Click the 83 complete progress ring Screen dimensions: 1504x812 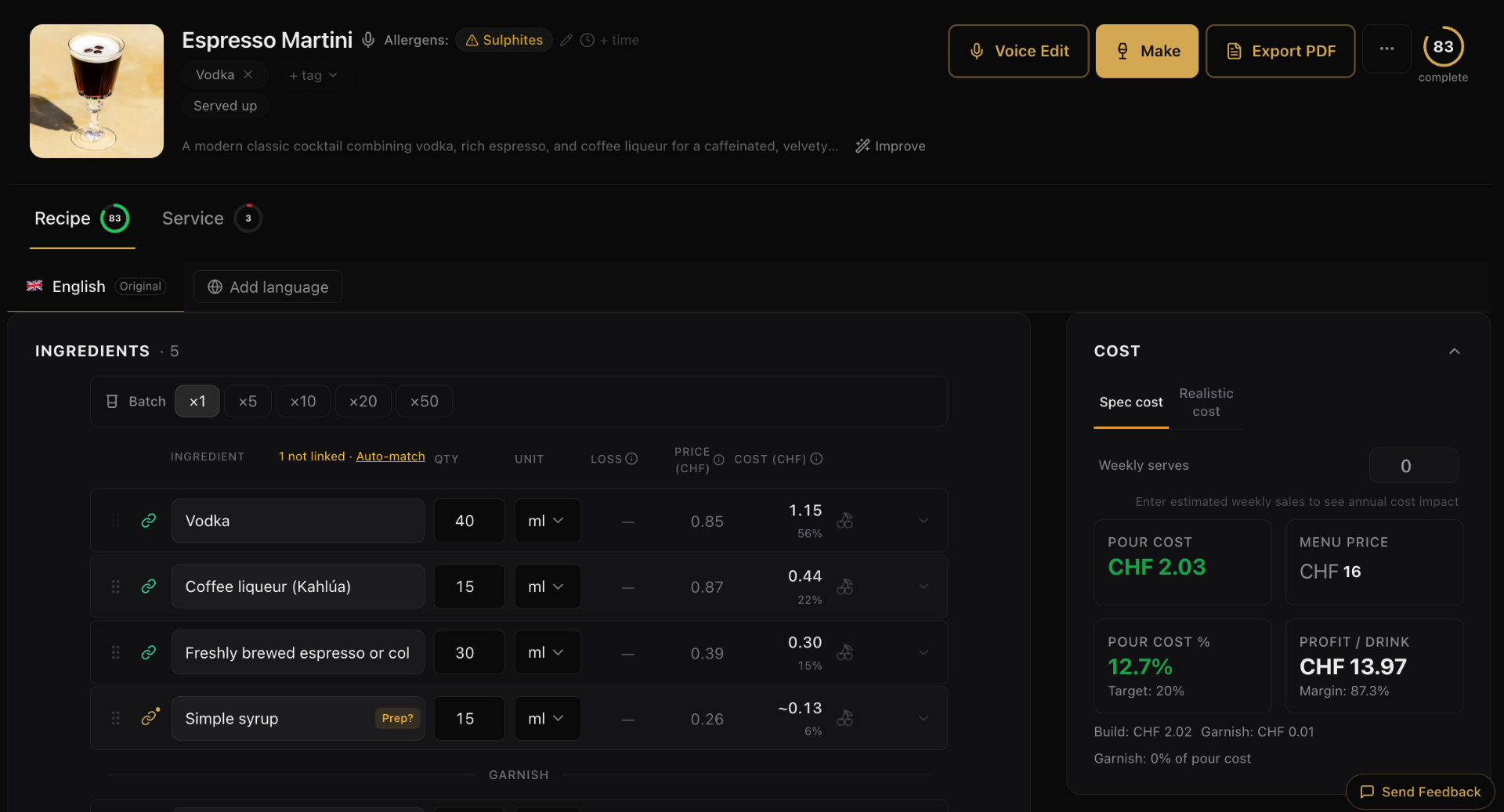coord(1443,47)
